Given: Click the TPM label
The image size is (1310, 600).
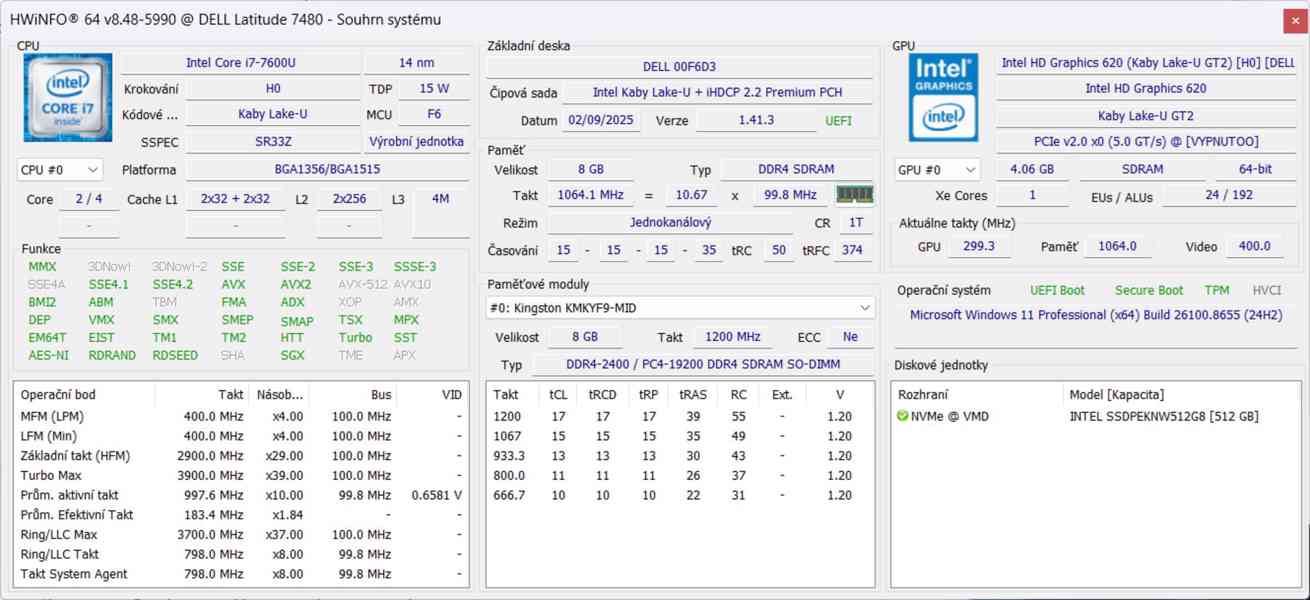Looking at the screenshot, I should 1217,290.
